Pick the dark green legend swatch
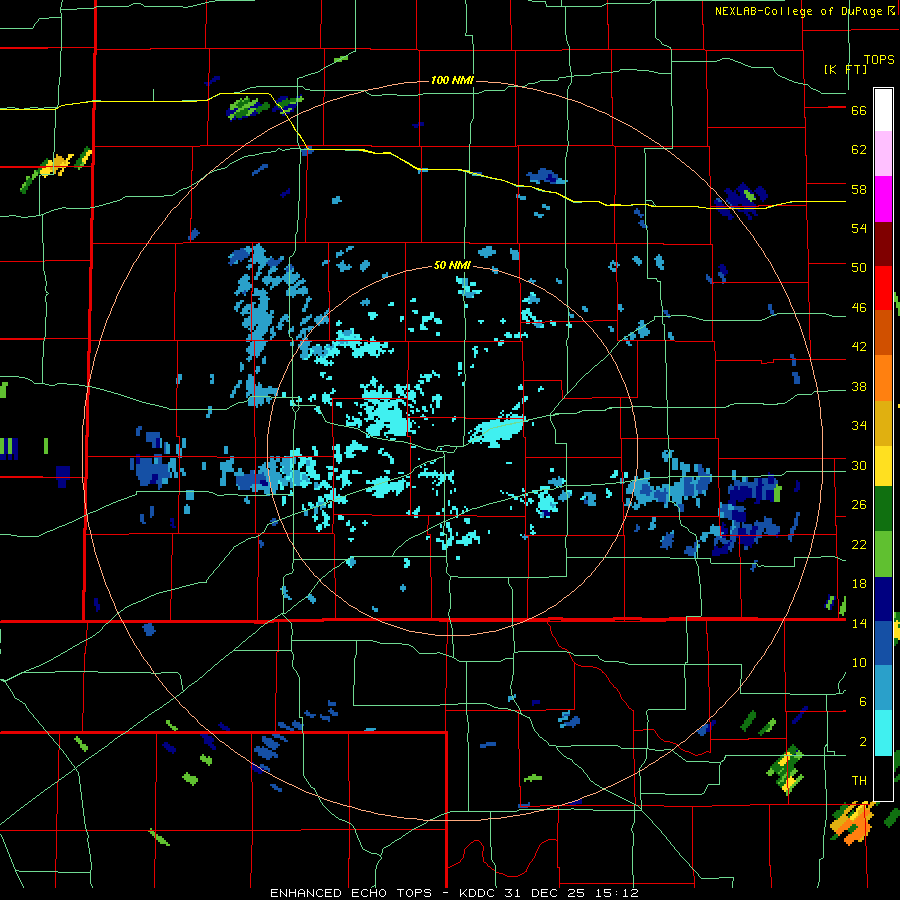This screenshot has height=900, width=900. [883, 509]
